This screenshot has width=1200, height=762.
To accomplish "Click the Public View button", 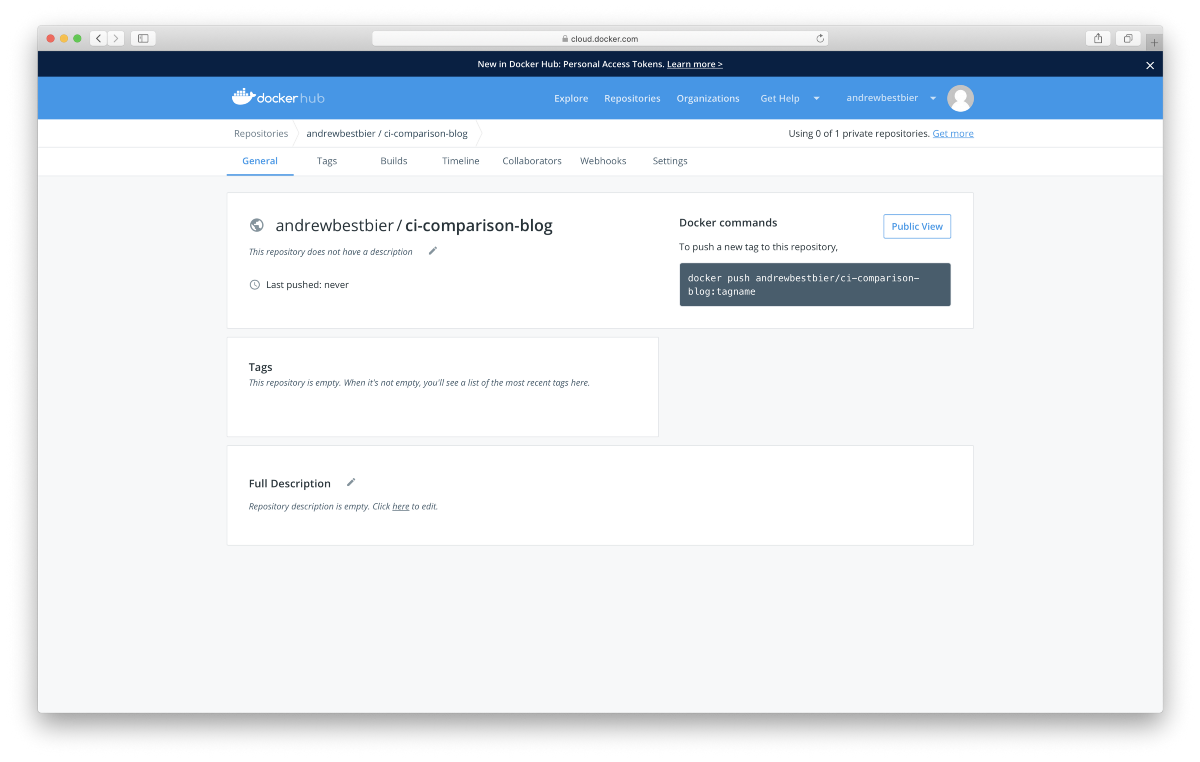I will [x=917, y=226].
